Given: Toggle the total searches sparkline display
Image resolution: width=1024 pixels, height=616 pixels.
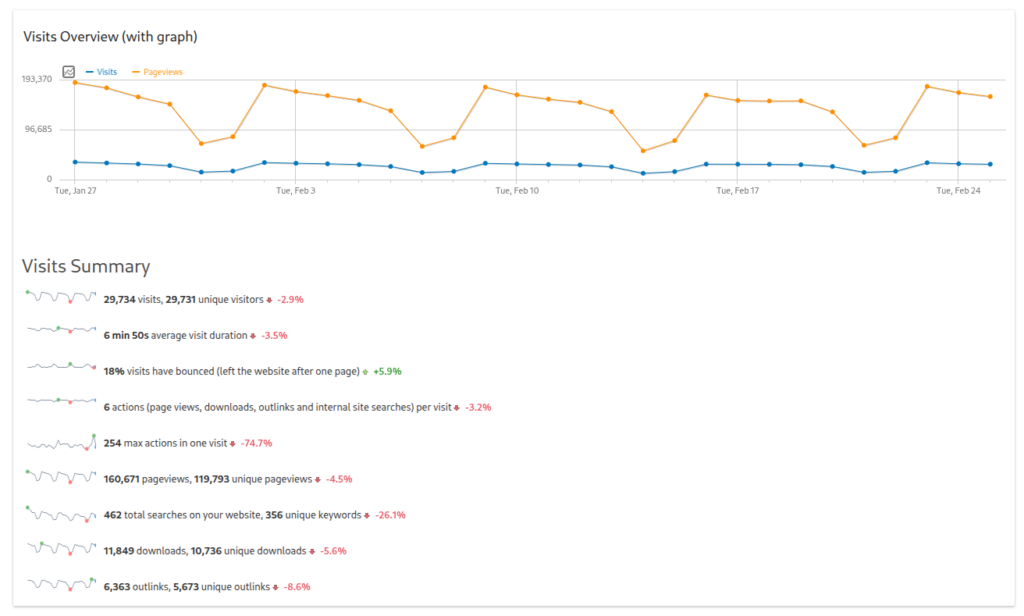Looking at the screenshot, I should pos(60,514).
